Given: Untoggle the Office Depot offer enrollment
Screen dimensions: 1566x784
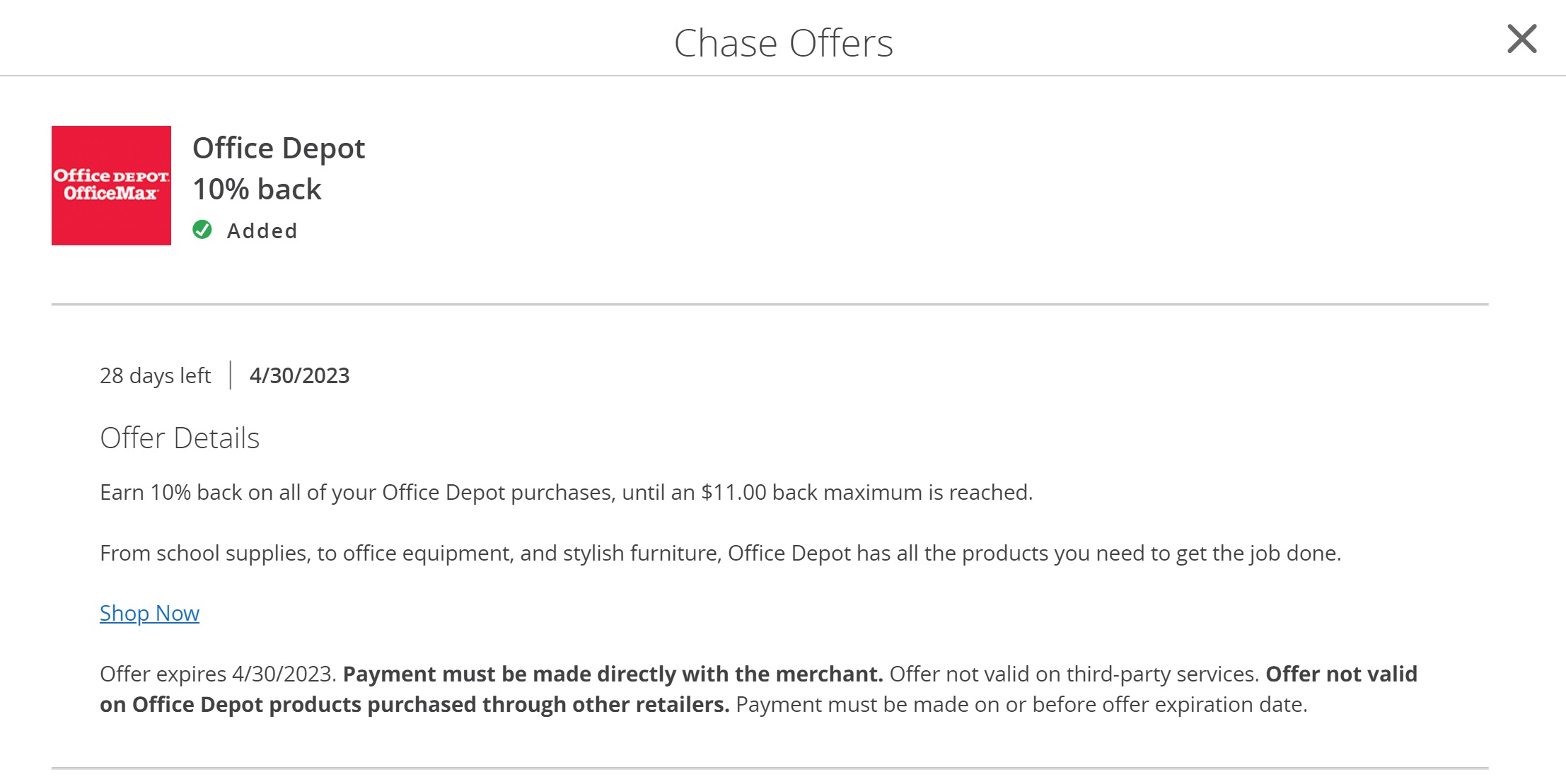Looking at the screenshot, I should [244, 230].
